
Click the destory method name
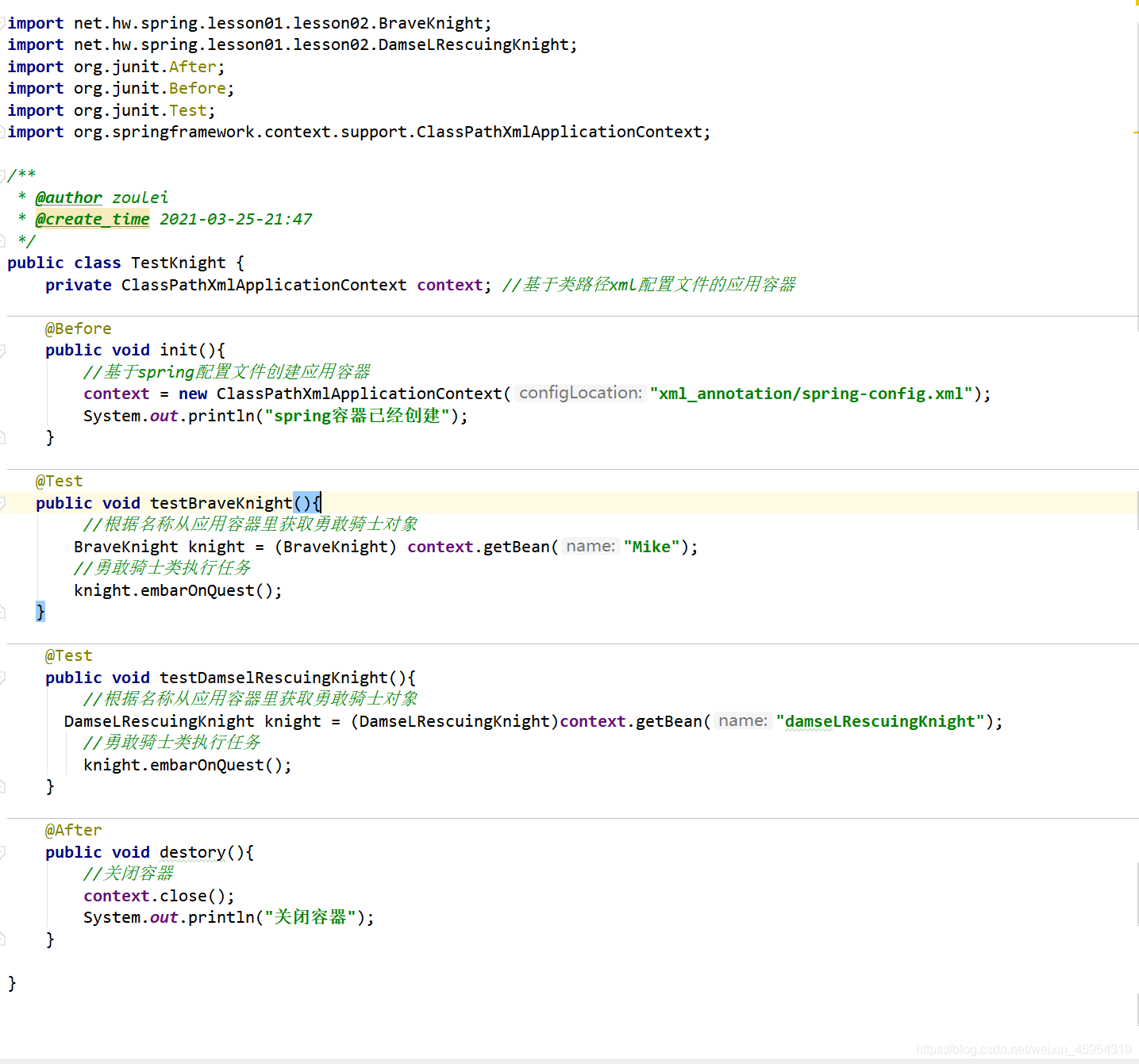pyautogui.click(x=192, y=852)
